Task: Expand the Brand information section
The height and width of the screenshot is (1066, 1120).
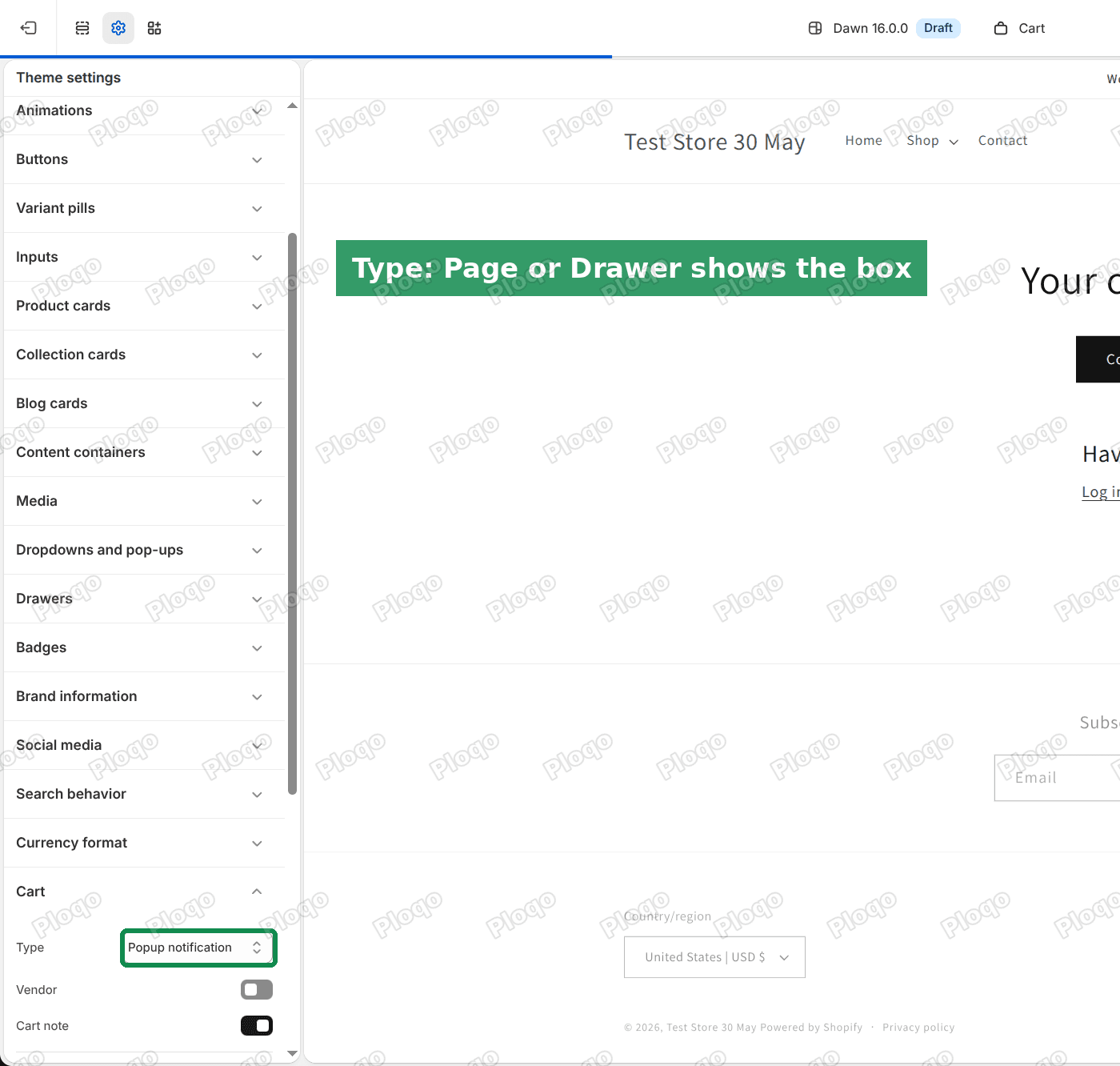Action: (144, 696)
